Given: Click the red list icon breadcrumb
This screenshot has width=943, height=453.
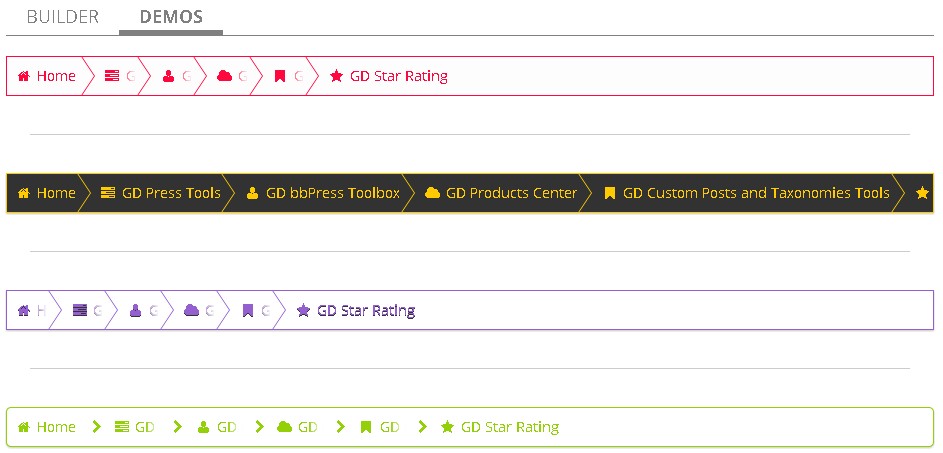Looking at the screenshot, I should click(118, 76).
